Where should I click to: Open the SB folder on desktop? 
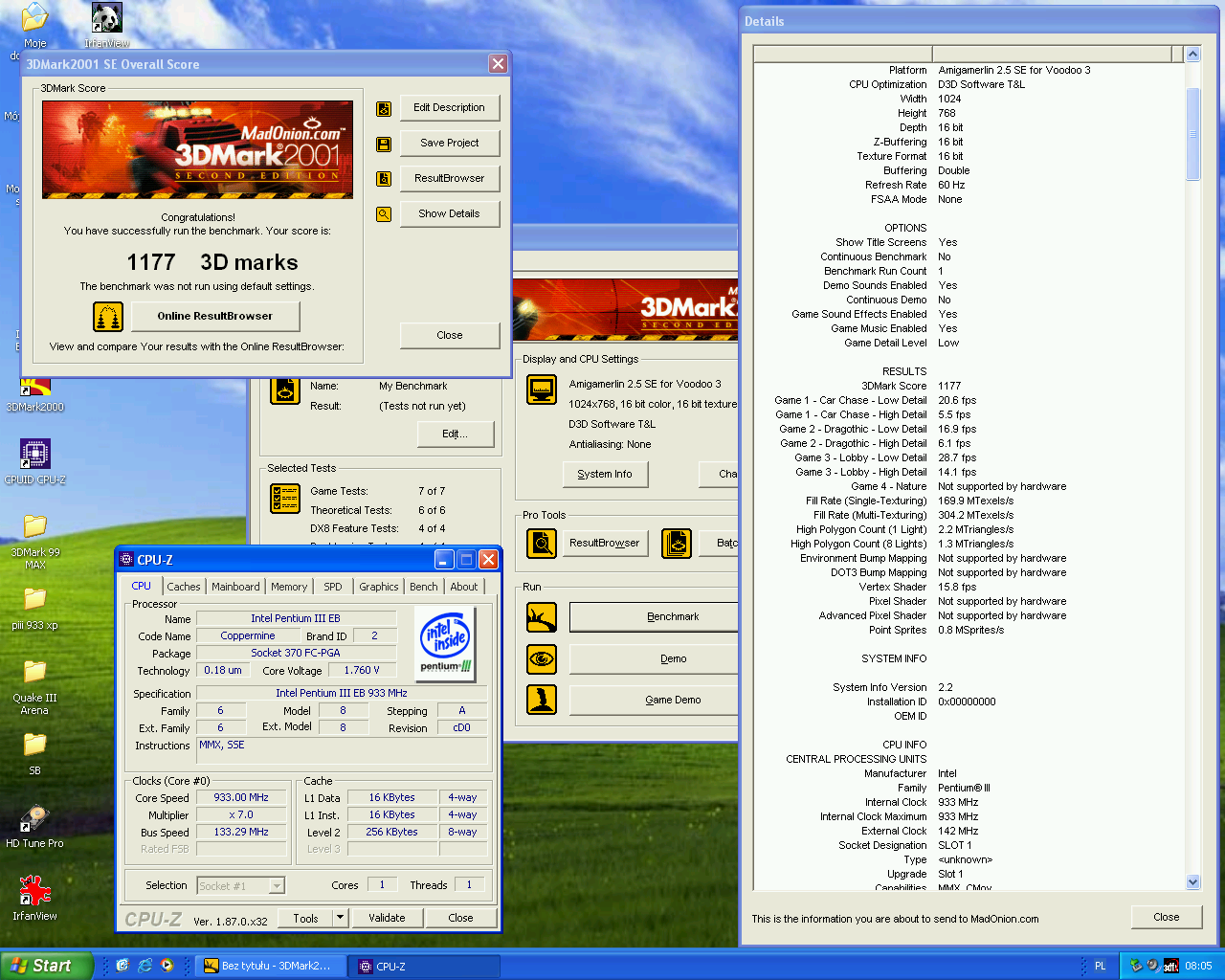tap(35, 753)
